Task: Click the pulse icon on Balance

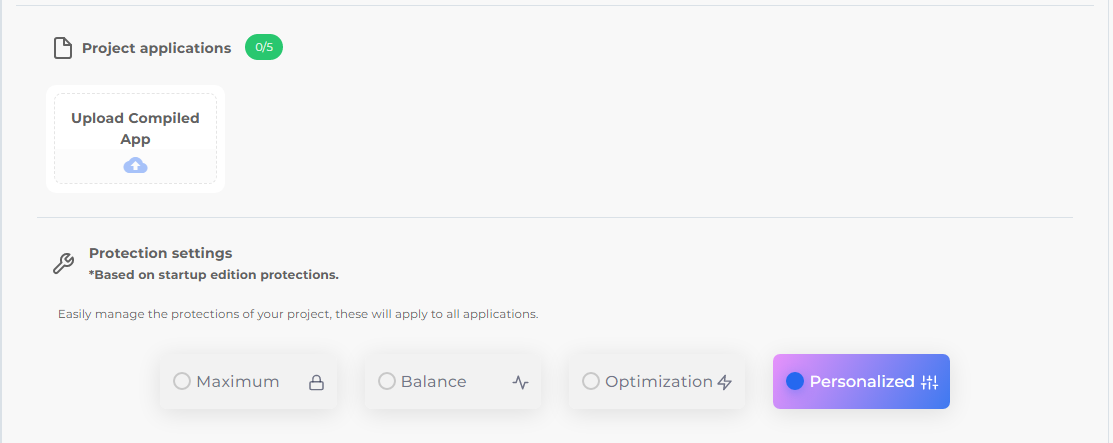Action: [x=520, y=382]
